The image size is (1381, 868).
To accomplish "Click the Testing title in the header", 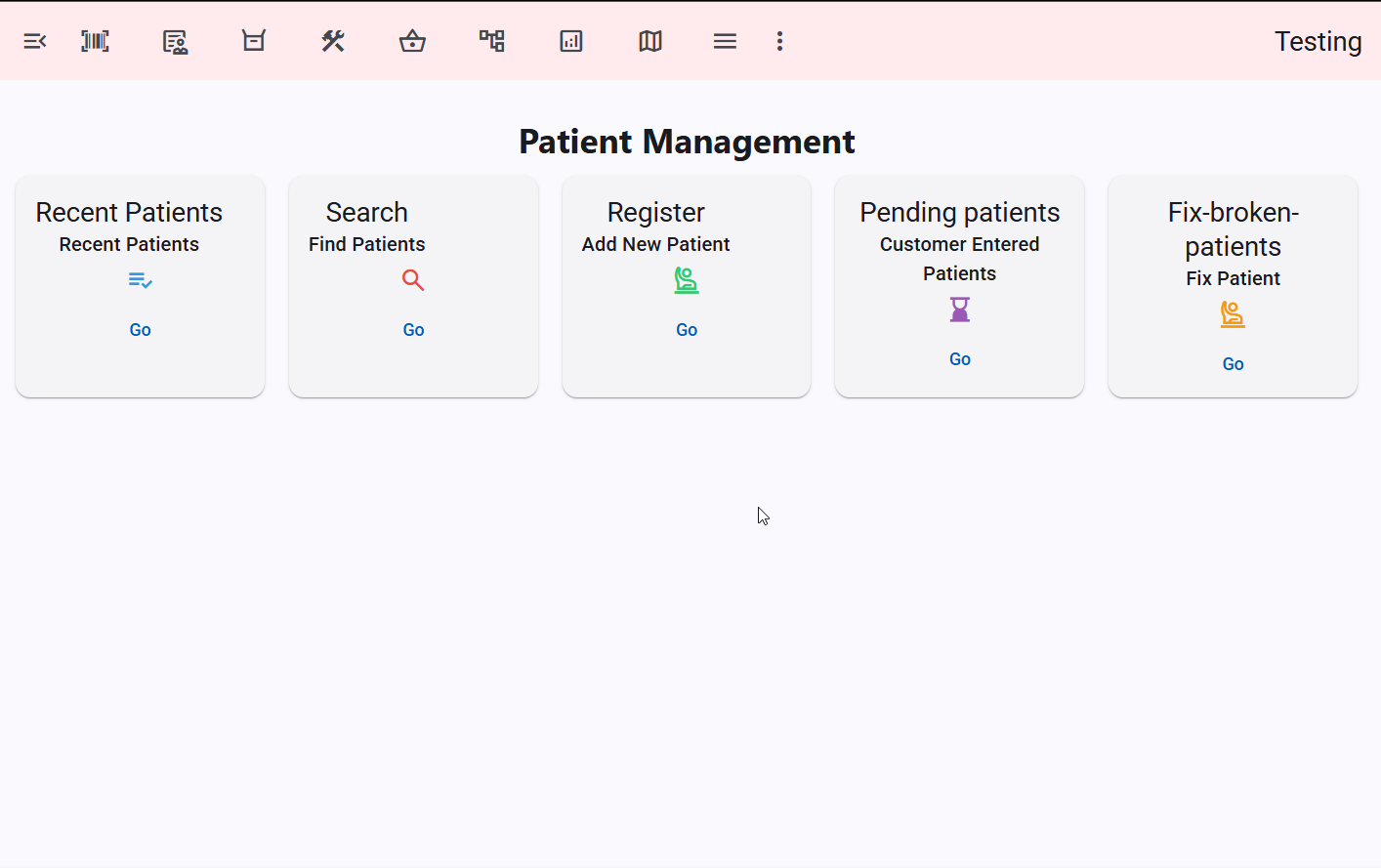I will [x=1318, y=41].
